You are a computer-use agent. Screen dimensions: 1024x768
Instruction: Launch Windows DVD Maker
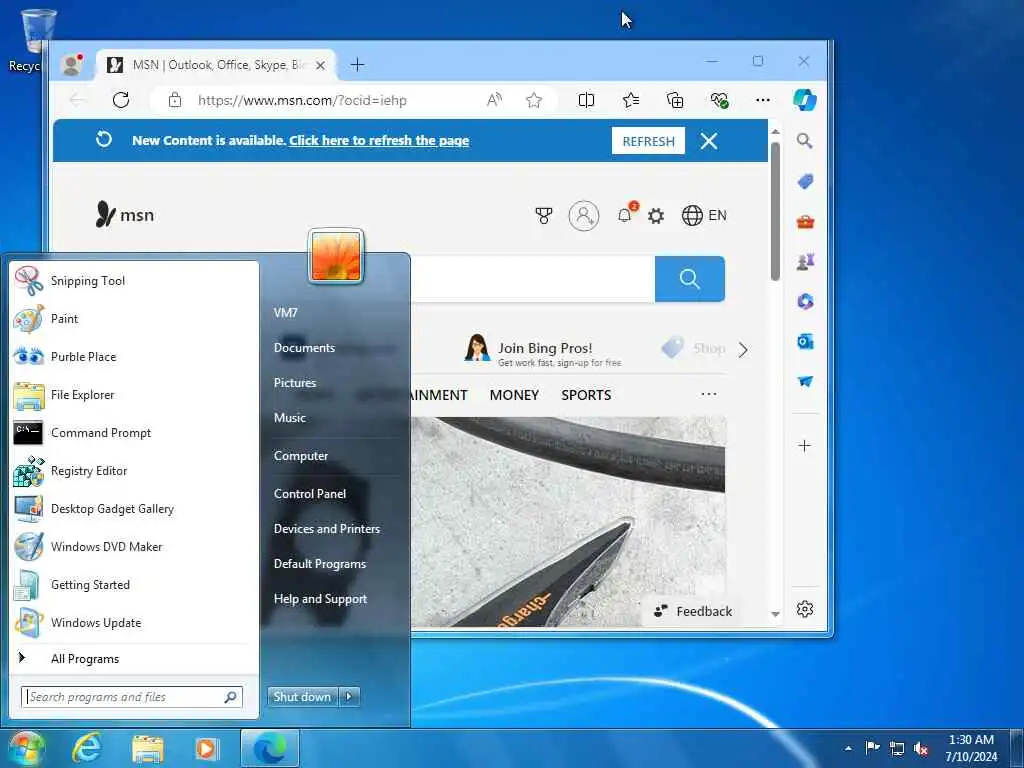tap(134, 547)
